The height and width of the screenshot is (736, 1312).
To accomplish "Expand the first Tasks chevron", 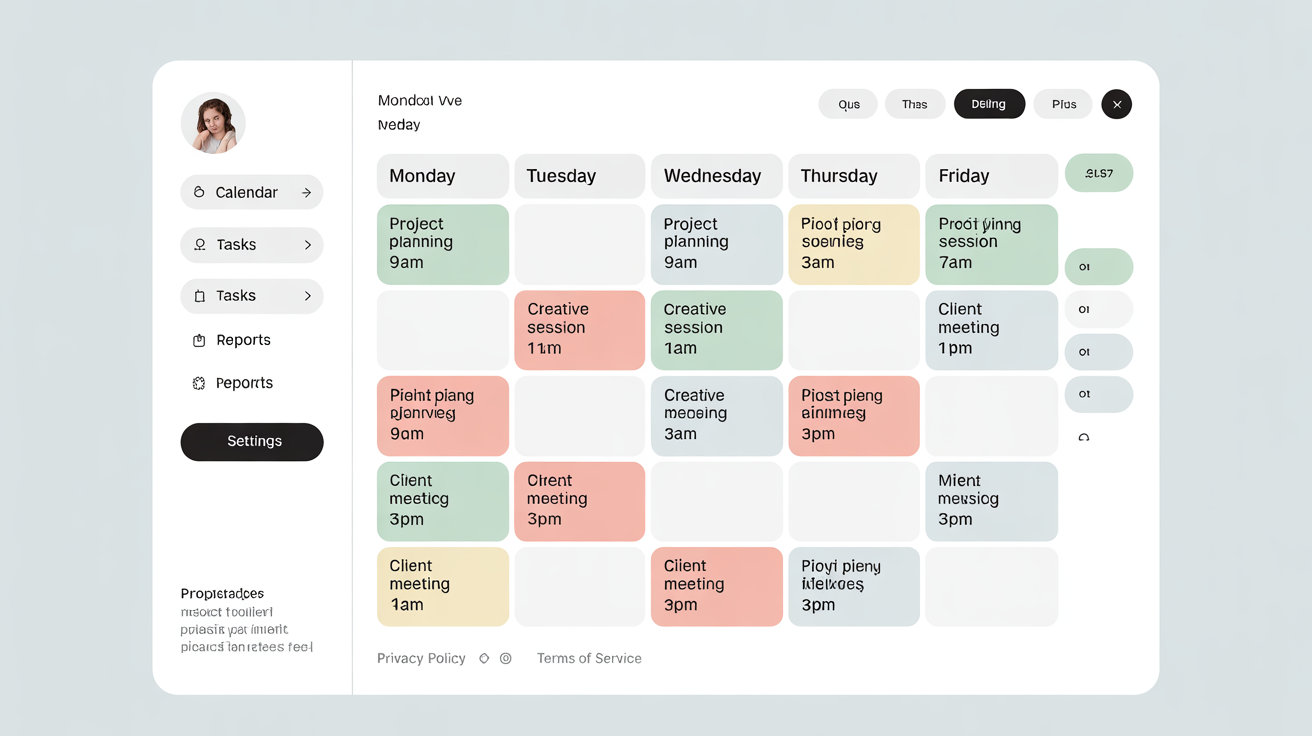I will [x=310, y=244].
